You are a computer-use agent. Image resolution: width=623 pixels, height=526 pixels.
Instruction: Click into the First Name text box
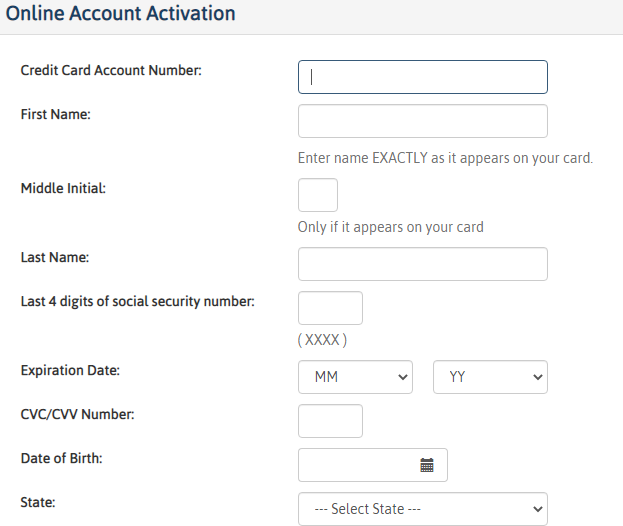[x=423, y=121]
